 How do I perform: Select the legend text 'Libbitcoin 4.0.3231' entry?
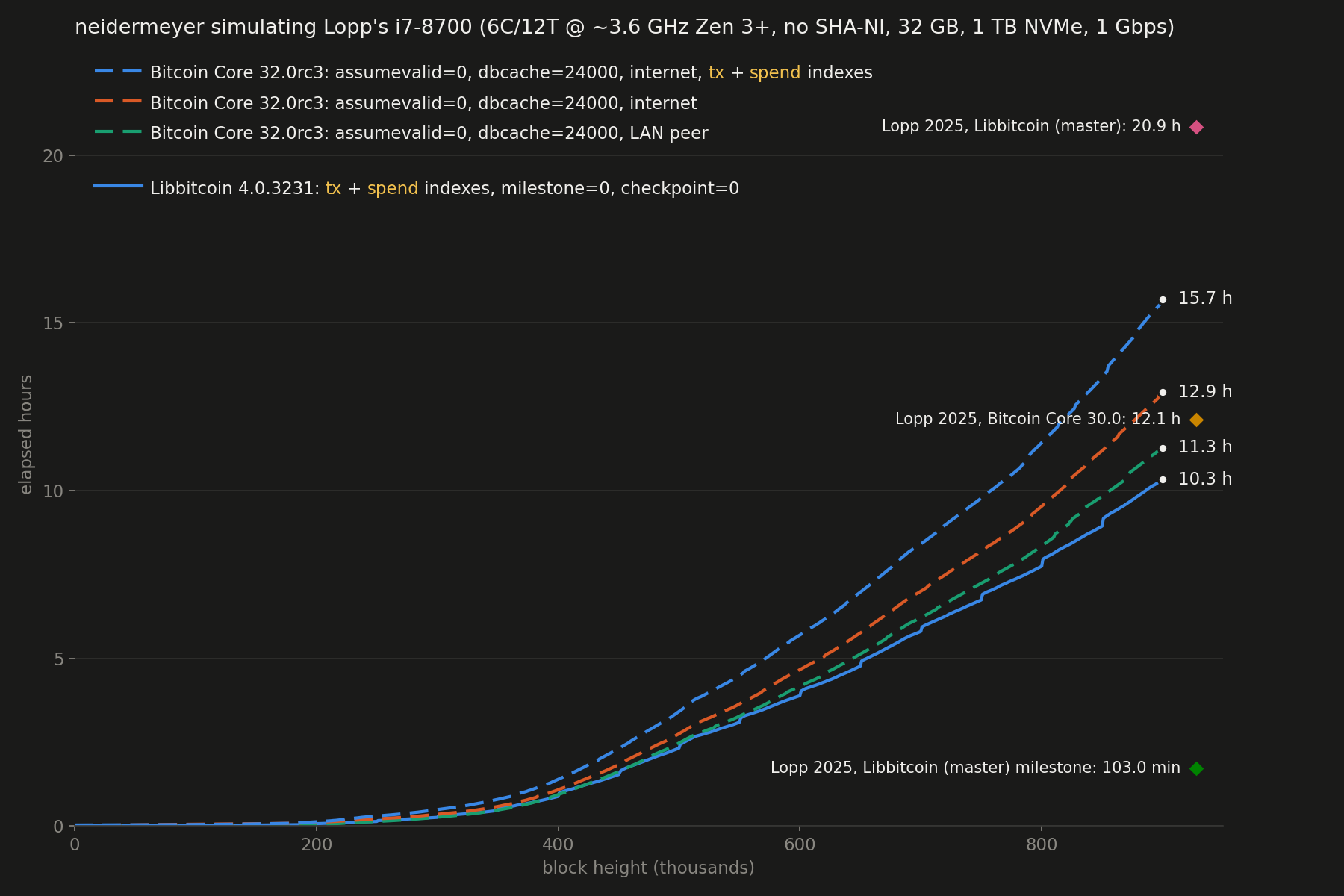point(444,188)
